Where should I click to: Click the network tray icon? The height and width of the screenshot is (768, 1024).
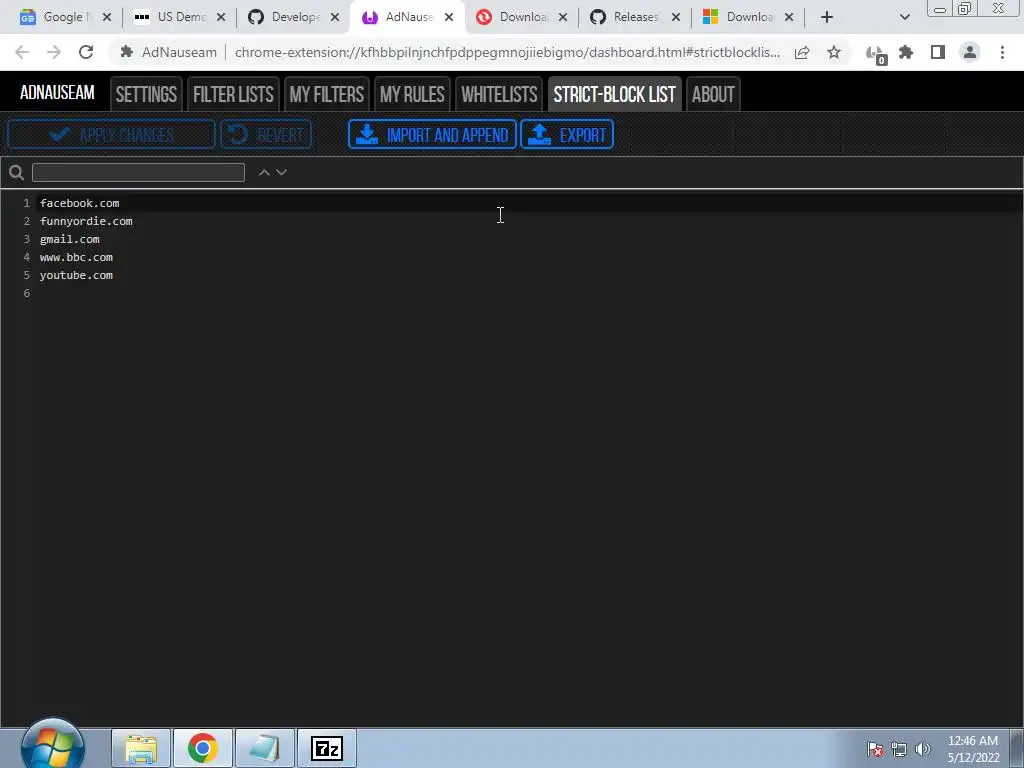(899, 749)
